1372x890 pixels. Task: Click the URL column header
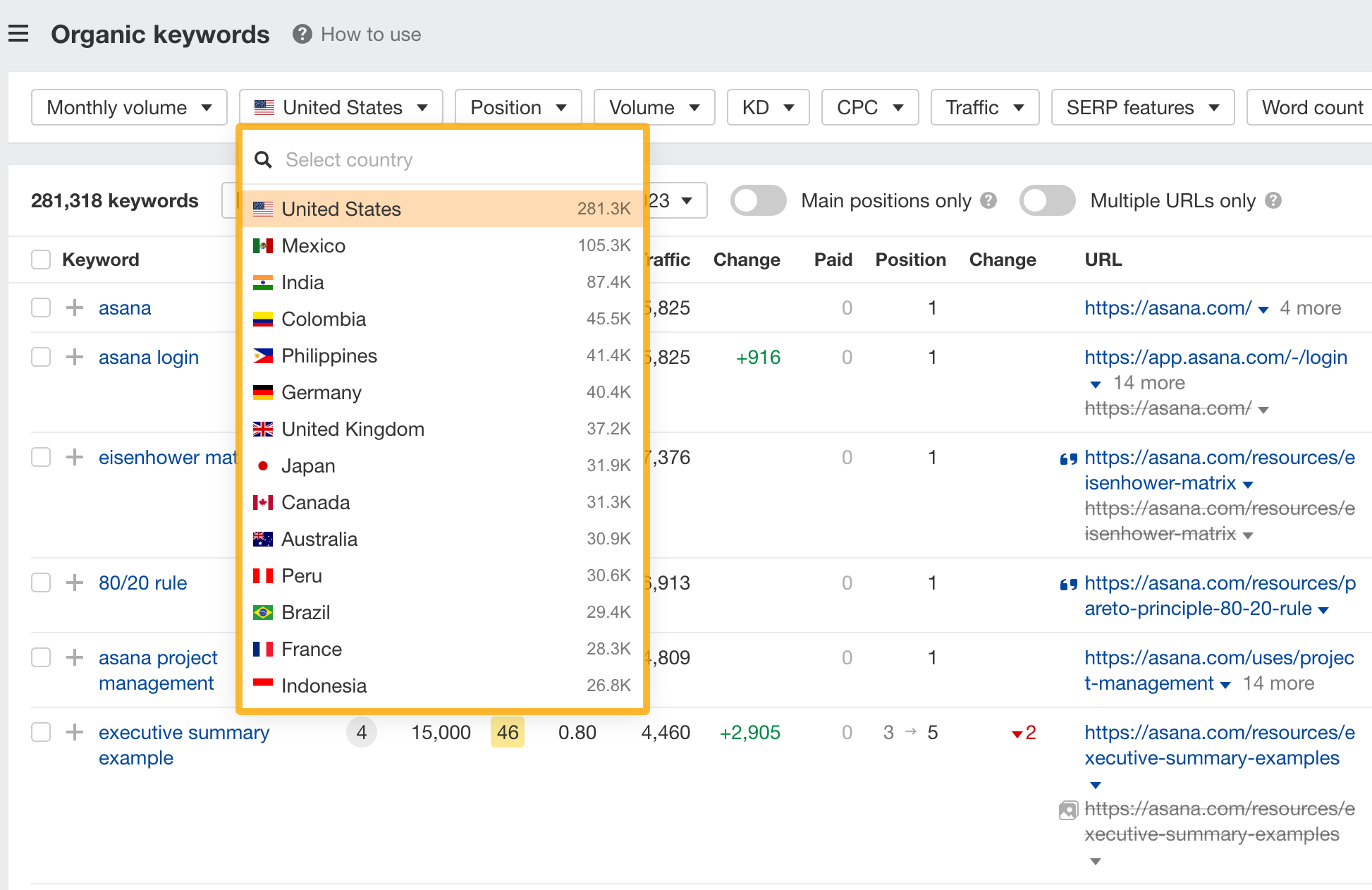click(1103, 260)
